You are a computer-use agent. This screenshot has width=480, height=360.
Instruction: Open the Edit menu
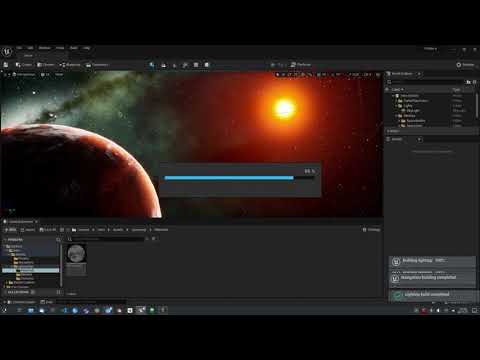pyautogui.click(x=30, y=48)
